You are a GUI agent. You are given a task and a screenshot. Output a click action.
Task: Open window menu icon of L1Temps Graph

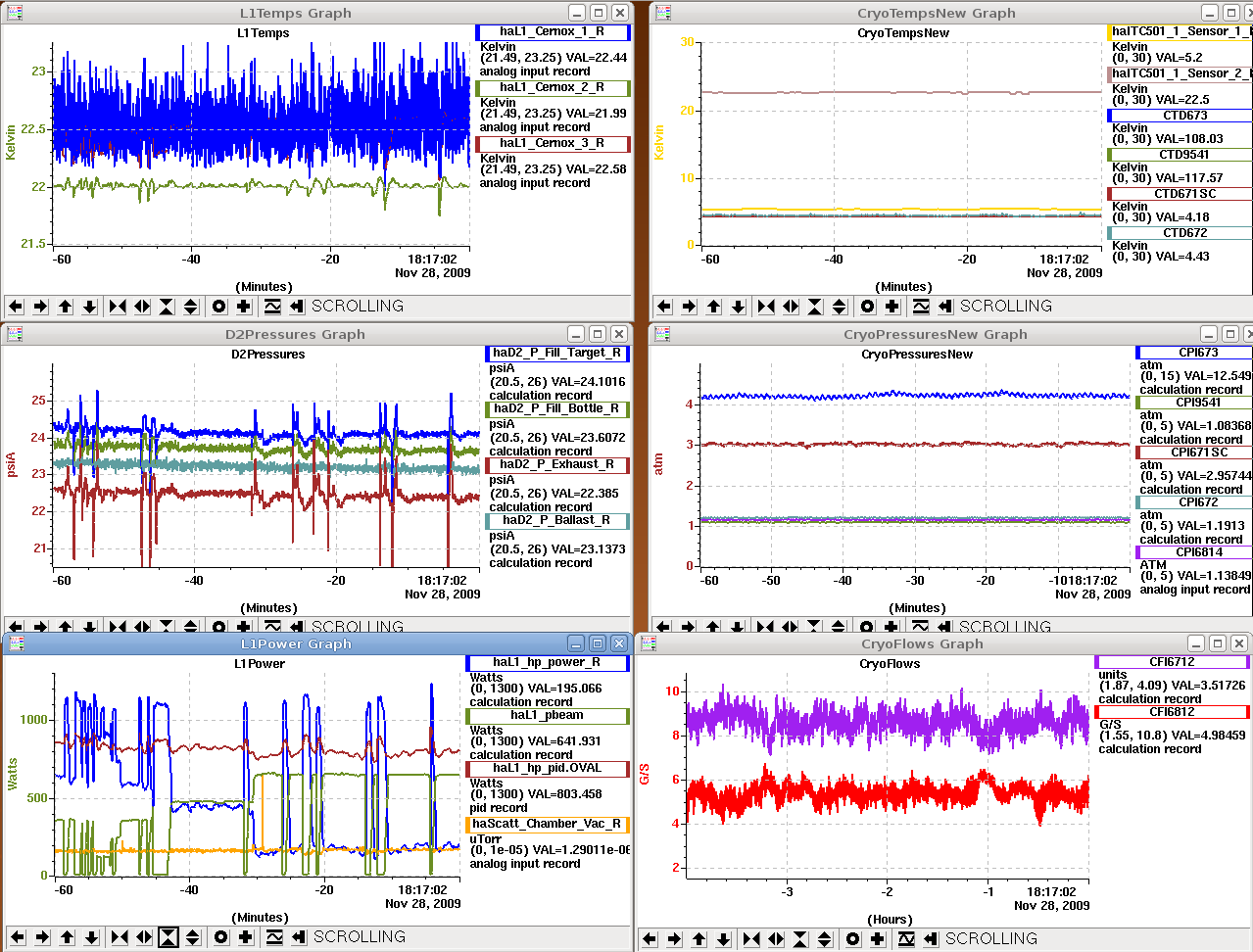point(14,13)
